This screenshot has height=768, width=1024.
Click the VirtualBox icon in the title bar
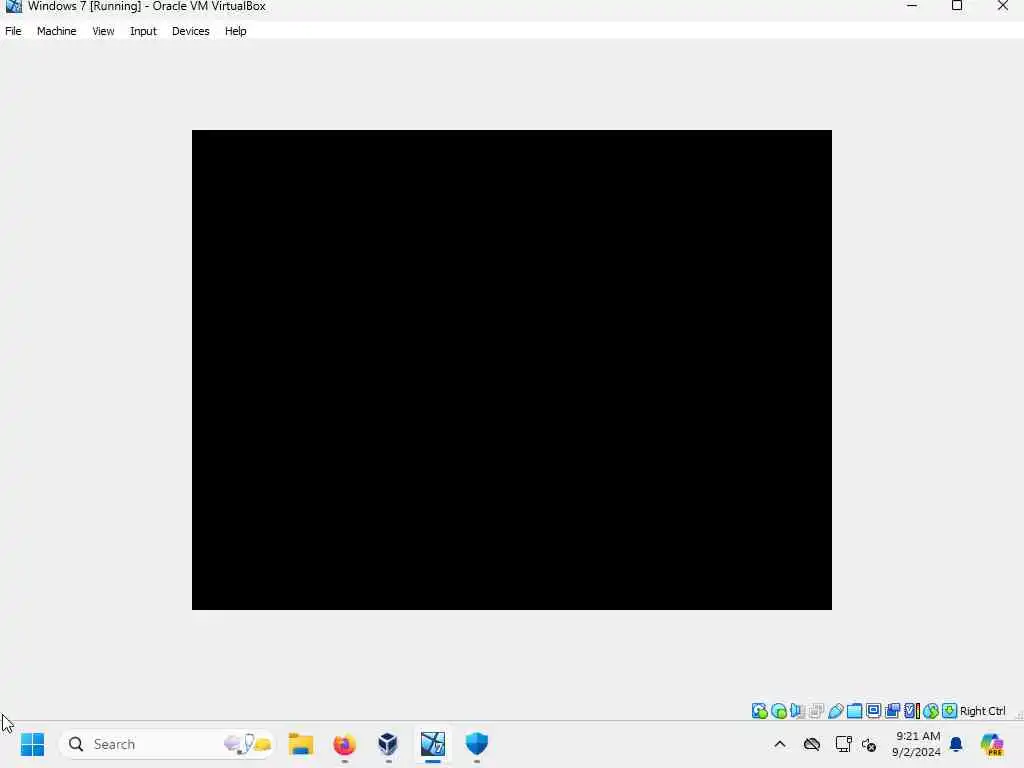tap(14, 7)
